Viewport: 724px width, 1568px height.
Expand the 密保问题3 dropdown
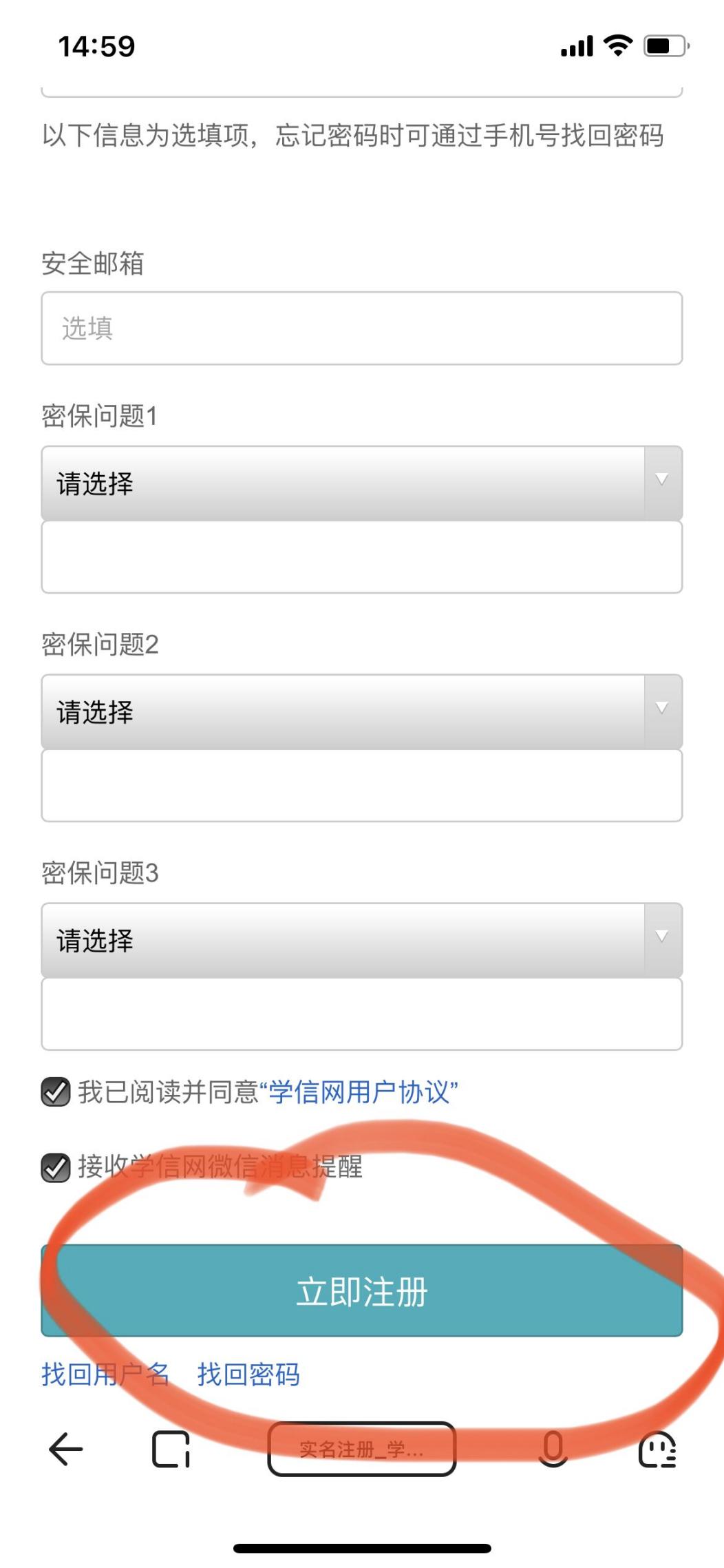[x=361, y=940]
